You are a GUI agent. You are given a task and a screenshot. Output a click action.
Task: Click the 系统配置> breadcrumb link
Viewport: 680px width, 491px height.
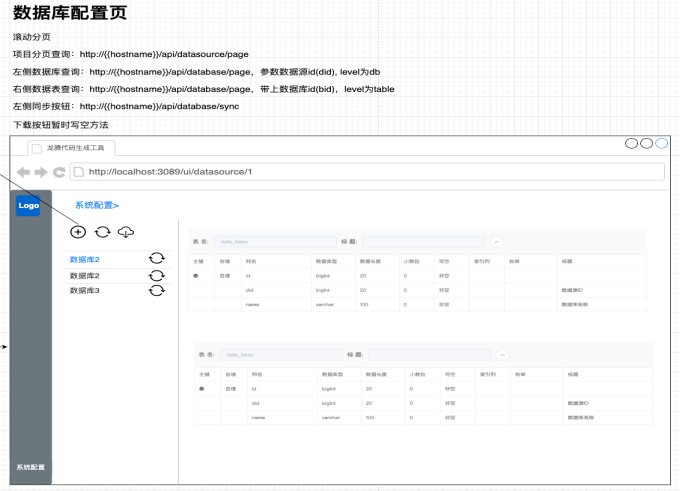click(x=96, y=205)
